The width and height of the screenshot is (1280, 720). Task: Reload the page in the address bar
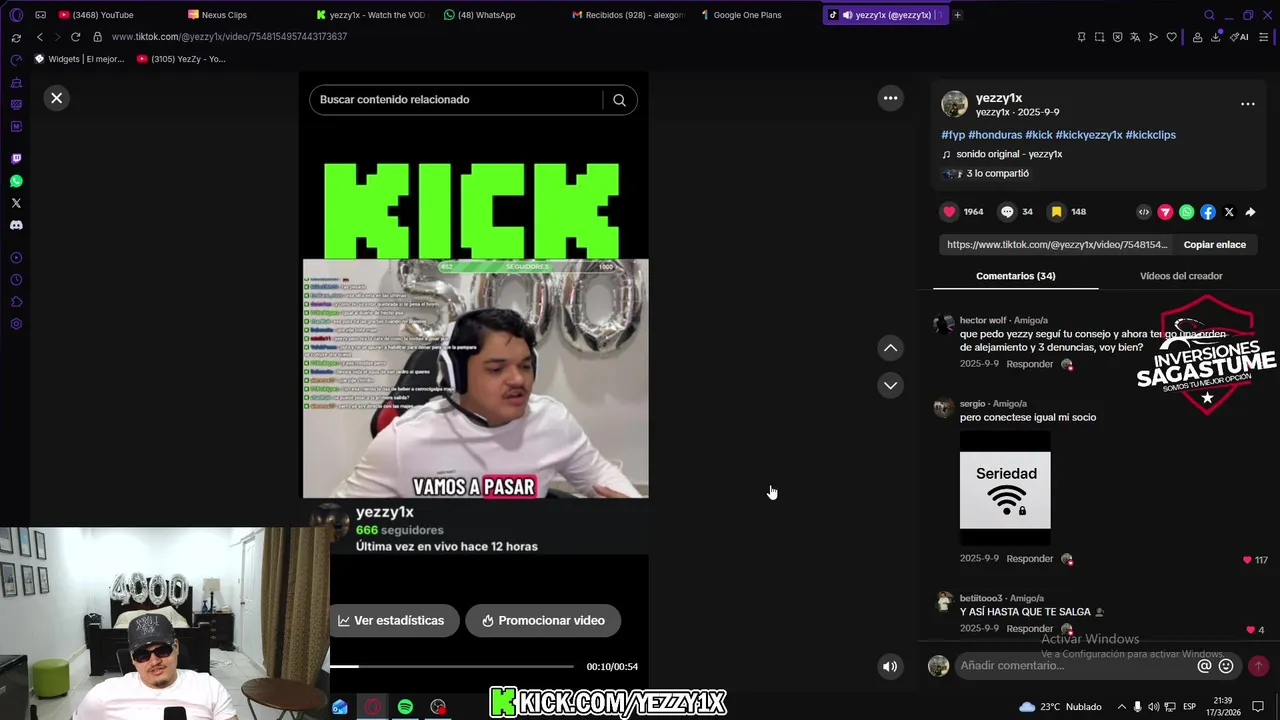(x=75, y=37)
